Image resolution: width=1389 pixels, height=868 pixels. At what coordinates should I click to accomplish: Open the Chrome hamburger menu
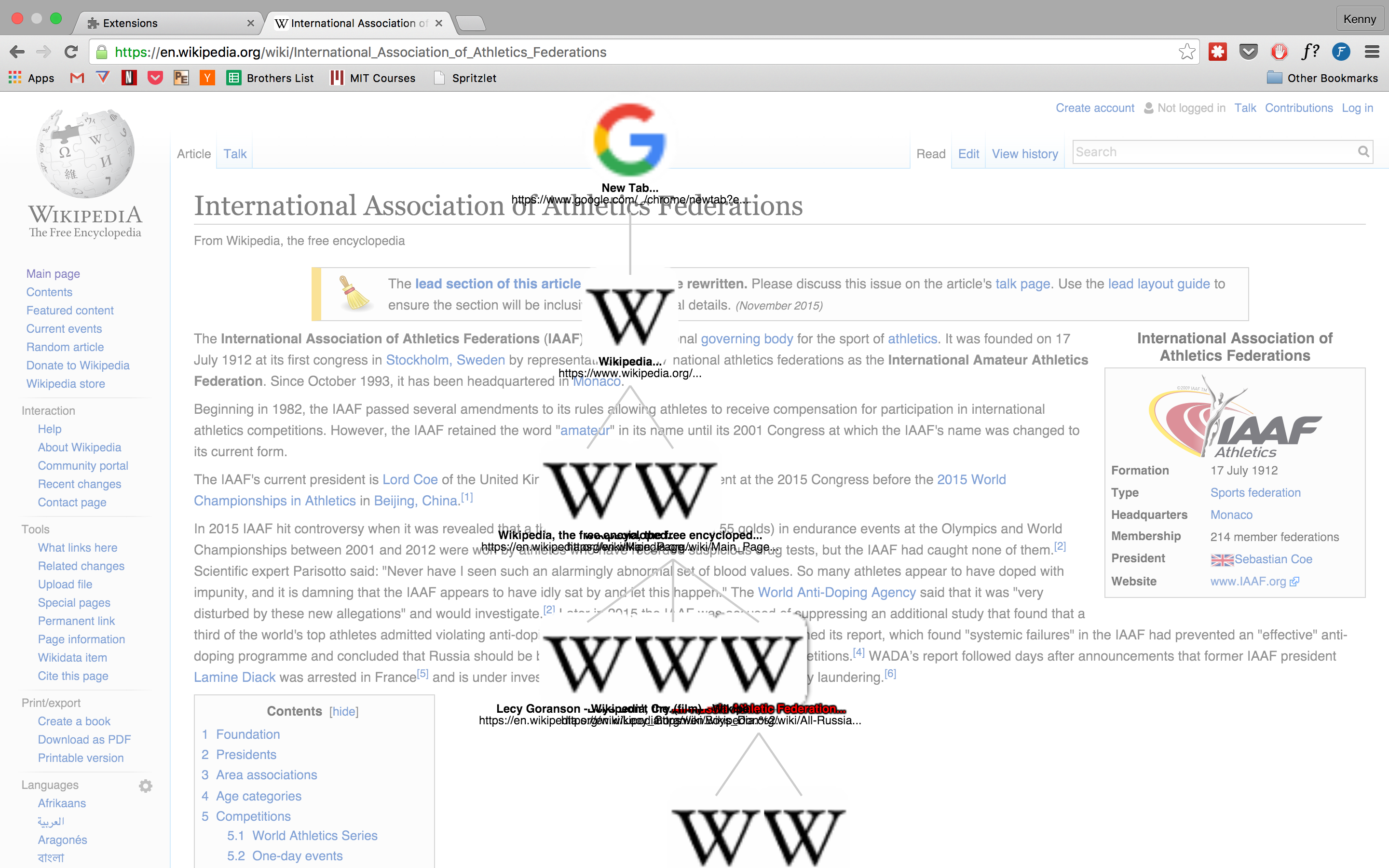click(x=1372, y=52)
